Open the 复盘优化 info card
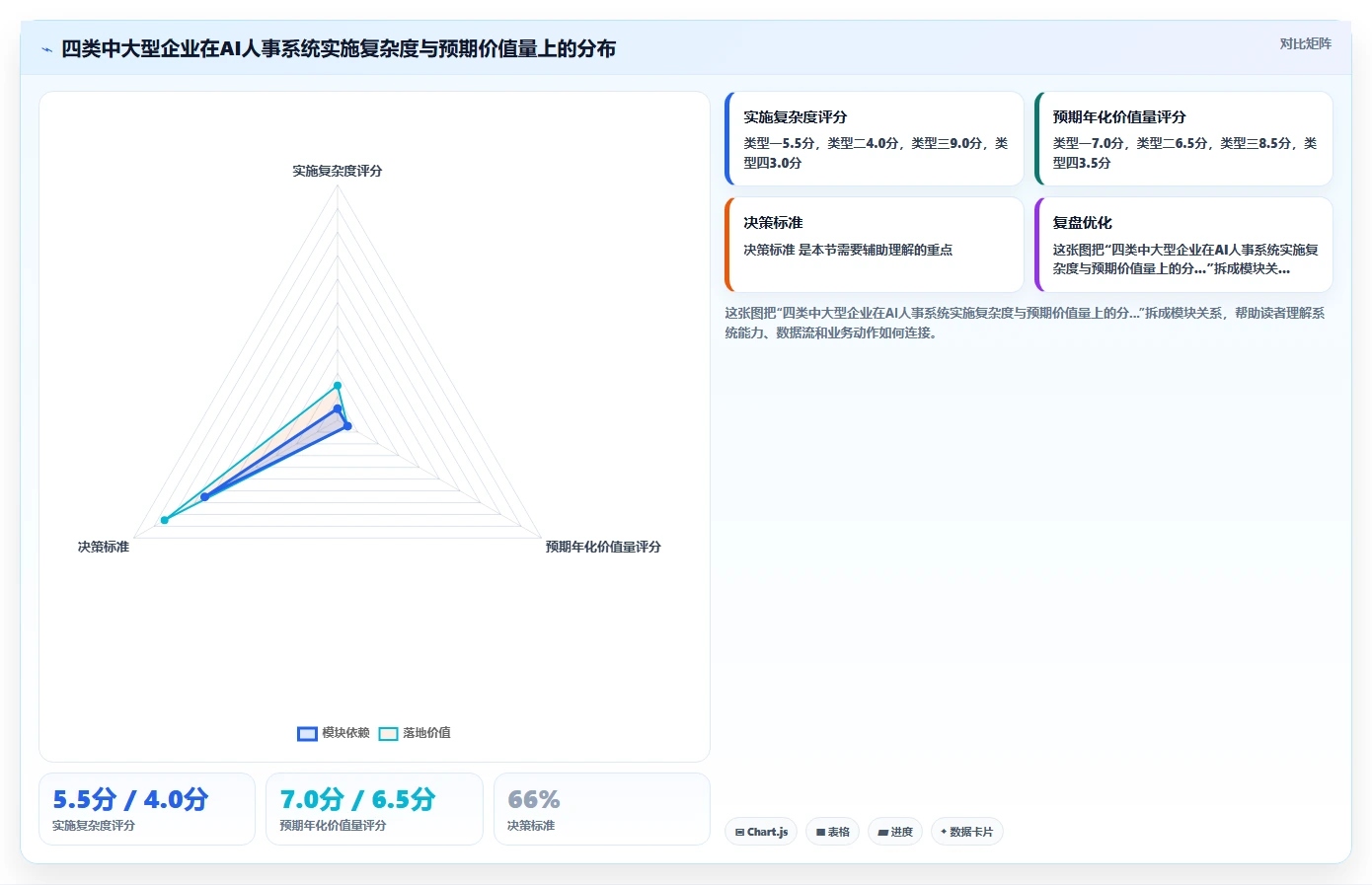Viewport: 1372px width, 885px height. pos(1183,245)
